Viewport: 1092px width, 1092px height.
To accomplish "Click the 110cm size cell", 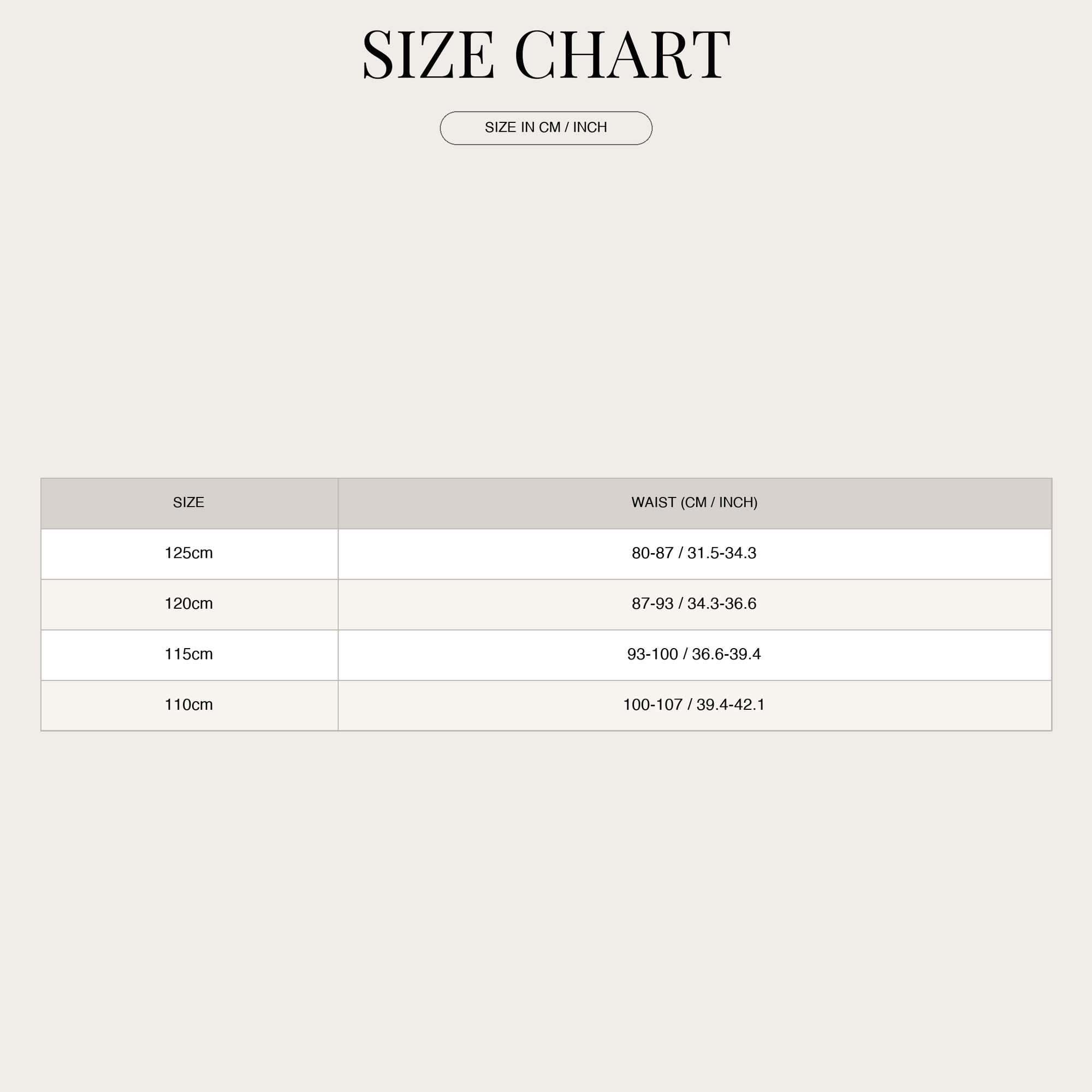I will pos(189,705).
